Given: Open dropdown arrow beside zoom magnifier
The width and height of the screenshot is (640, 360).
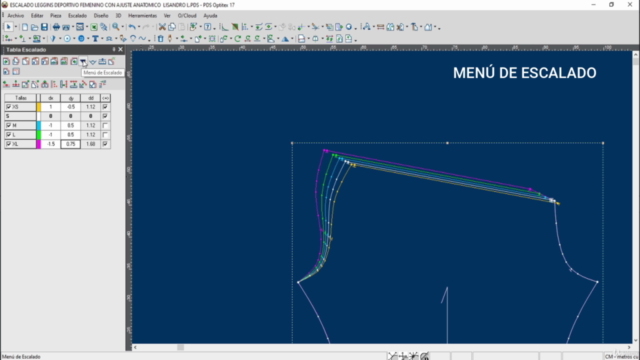Looking at the screenshot, I should pos(123,28).
